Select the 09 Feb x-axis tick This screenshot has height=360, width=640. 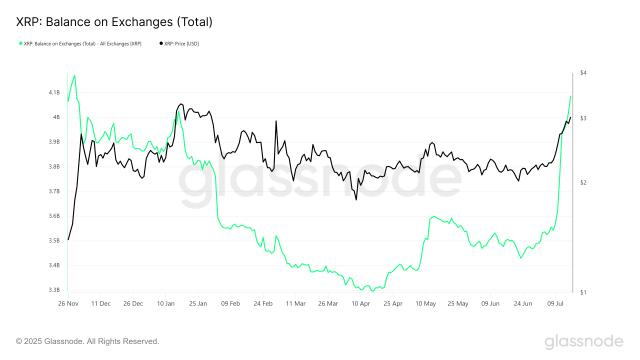tap(231, 304)
